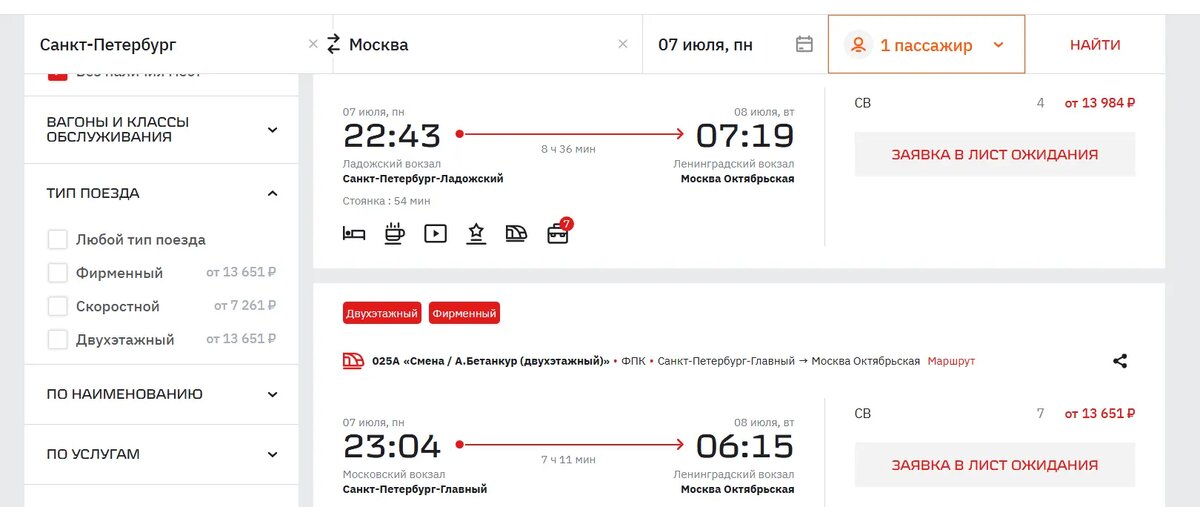
Task: Click the red train icon beside 025A
Action: point(353,361)
